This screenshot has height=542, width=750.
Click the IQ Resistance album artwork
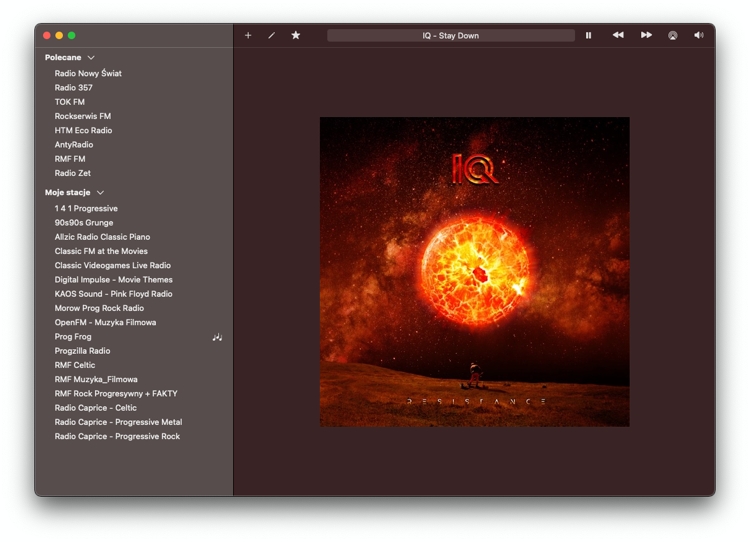474,272
